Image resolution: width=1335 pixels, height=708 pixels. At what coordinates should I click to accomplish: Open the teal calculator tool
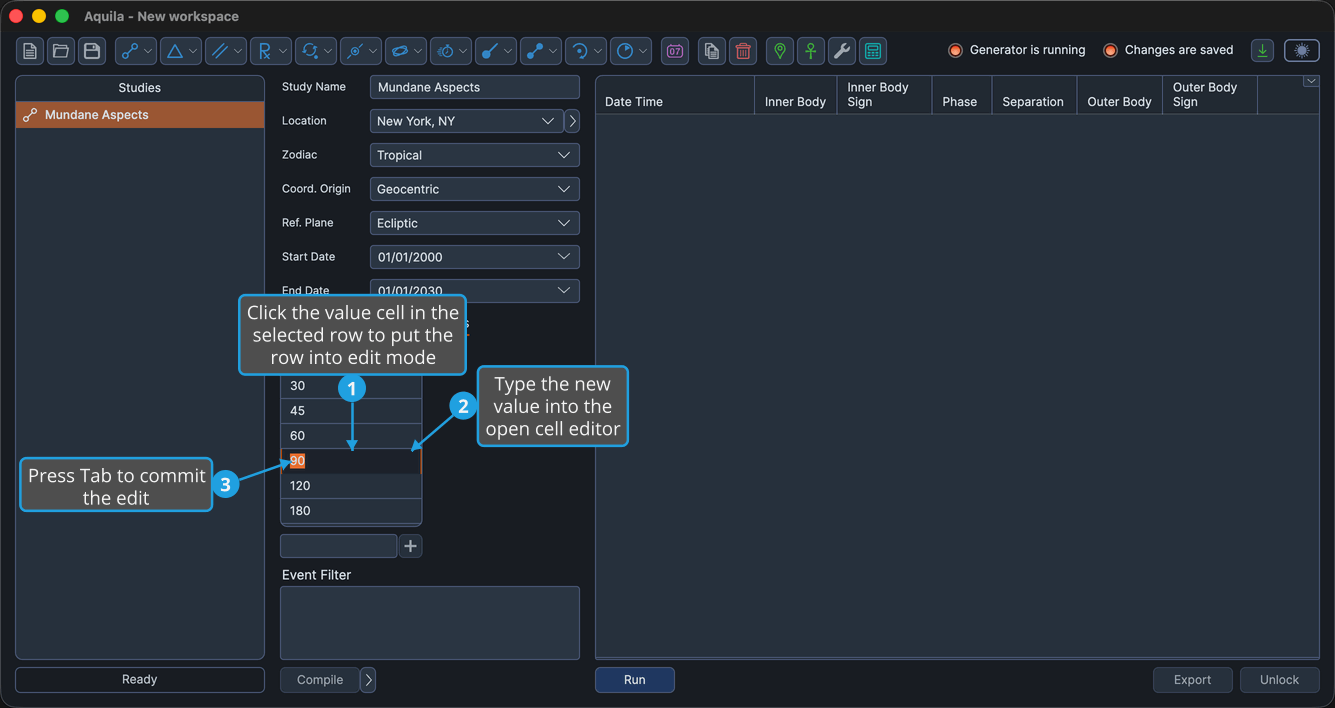(873, 51)
